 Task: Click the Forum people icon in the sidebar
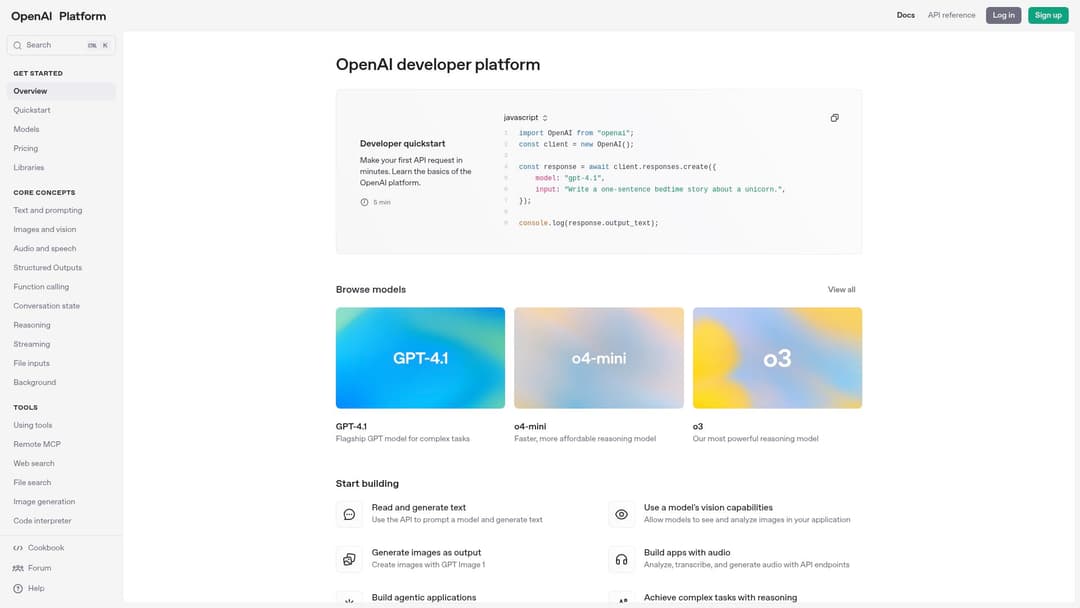coord(18,568)
